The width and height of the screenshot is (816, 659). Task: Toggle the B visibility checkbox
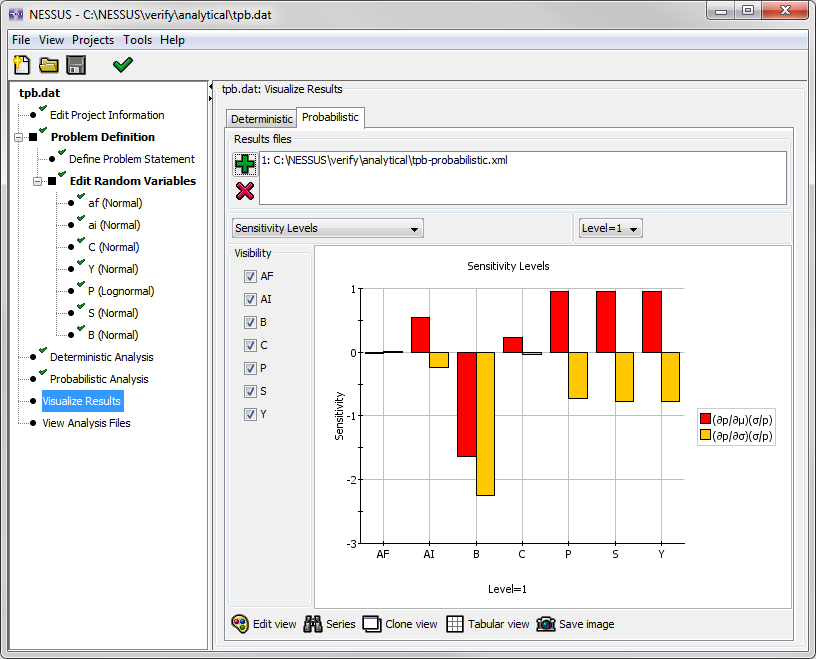pyautogui.click(x=250, y=322)
